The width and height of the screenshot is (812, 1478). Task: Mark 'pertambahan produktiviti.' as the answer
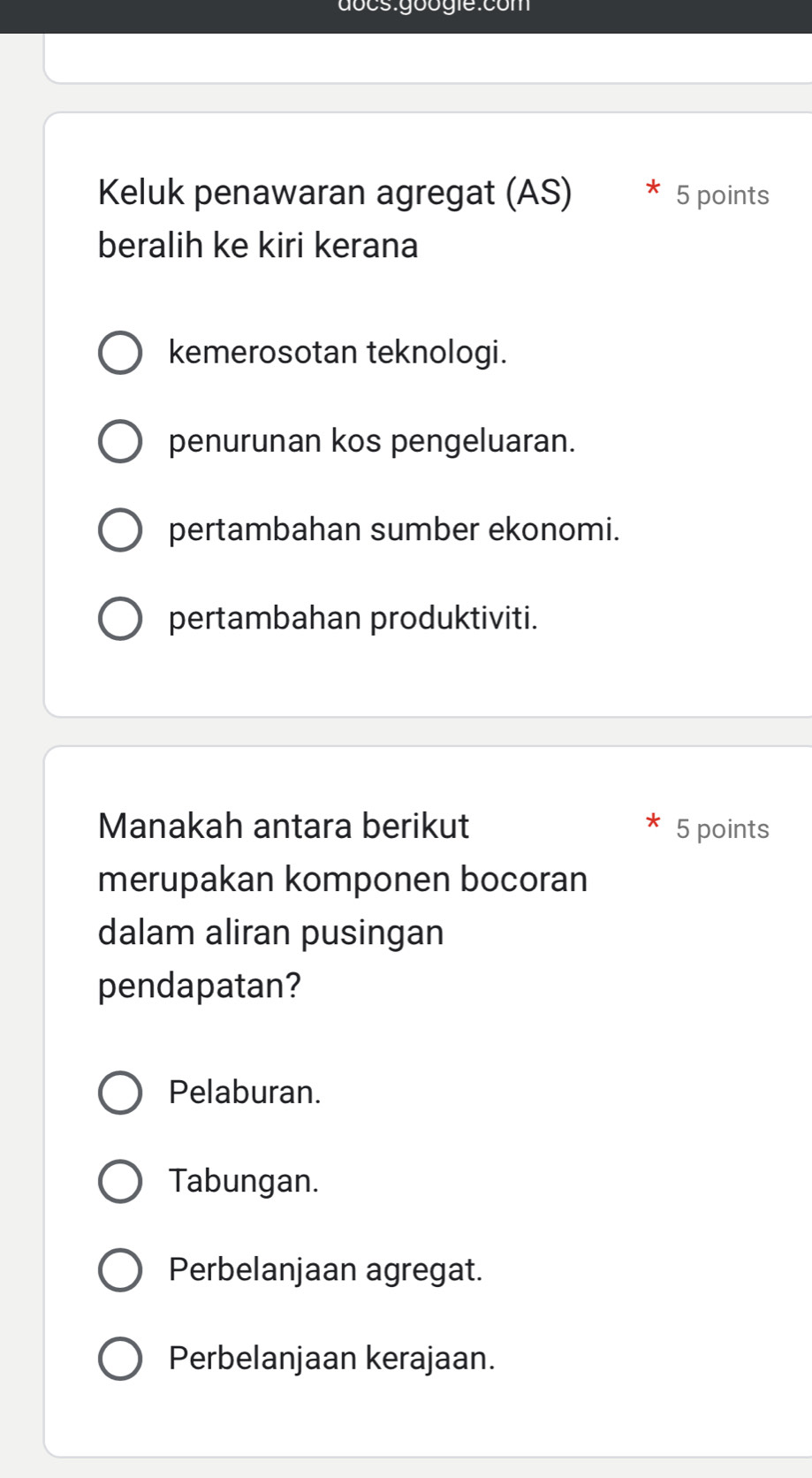pos(120,618)
